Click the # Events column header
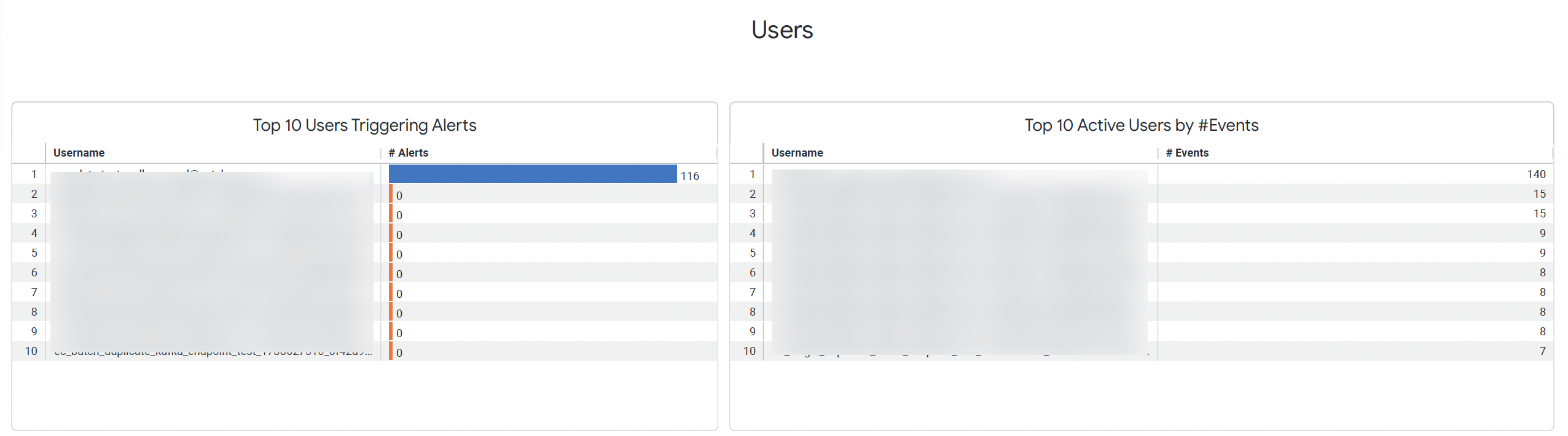This screenshot has height=436, width=1568. [x=1186, y=153]
